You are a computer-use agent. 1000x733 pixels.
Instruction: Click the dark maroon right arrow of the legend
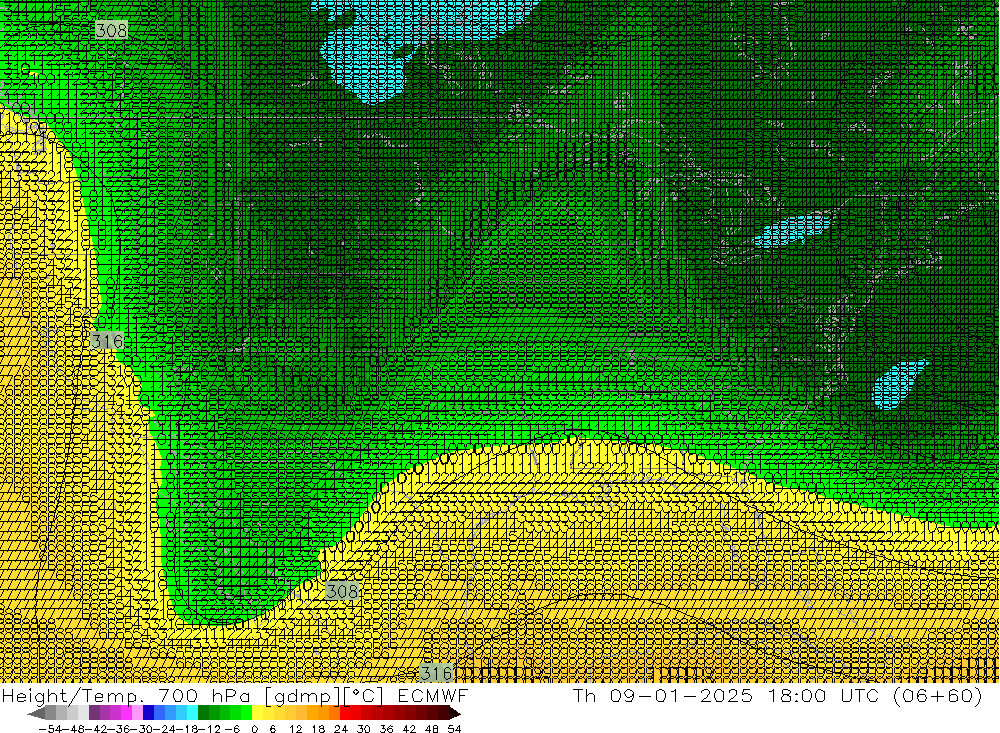(455, 713)
